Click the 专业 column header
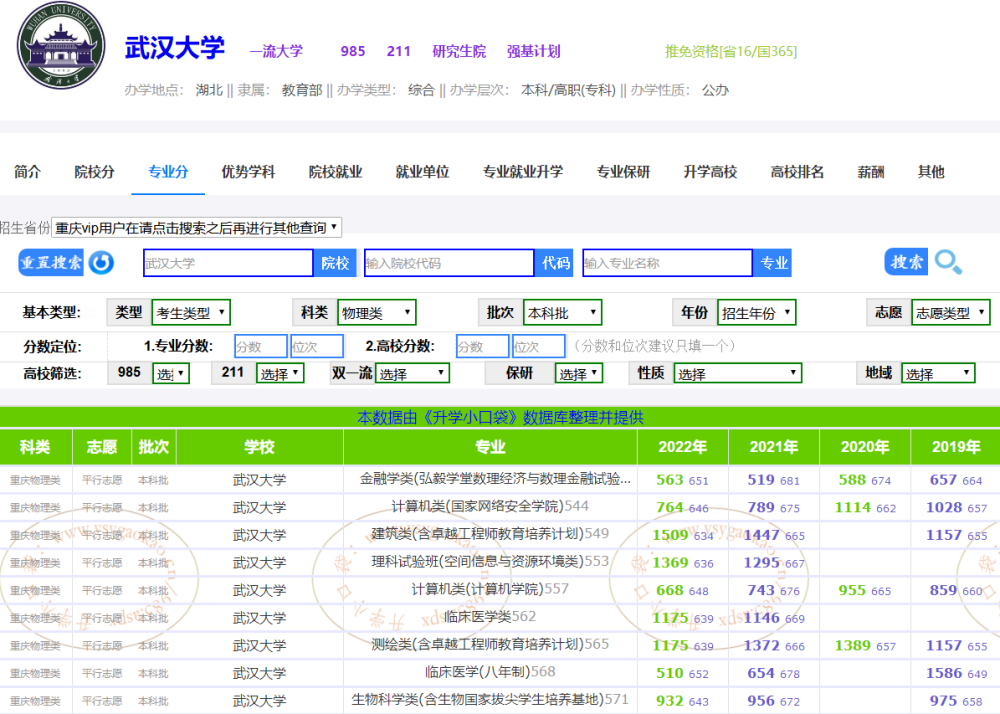1000x714 pixels. tap(490, 447)
